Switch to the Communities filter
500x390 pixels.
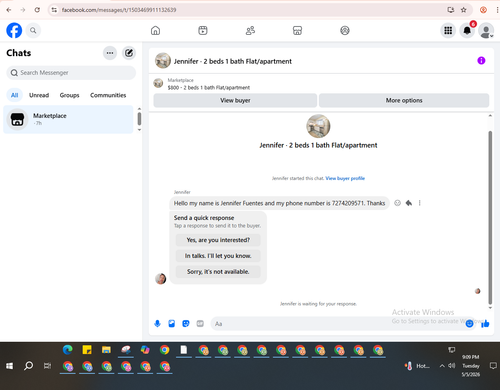pos(108,95)
